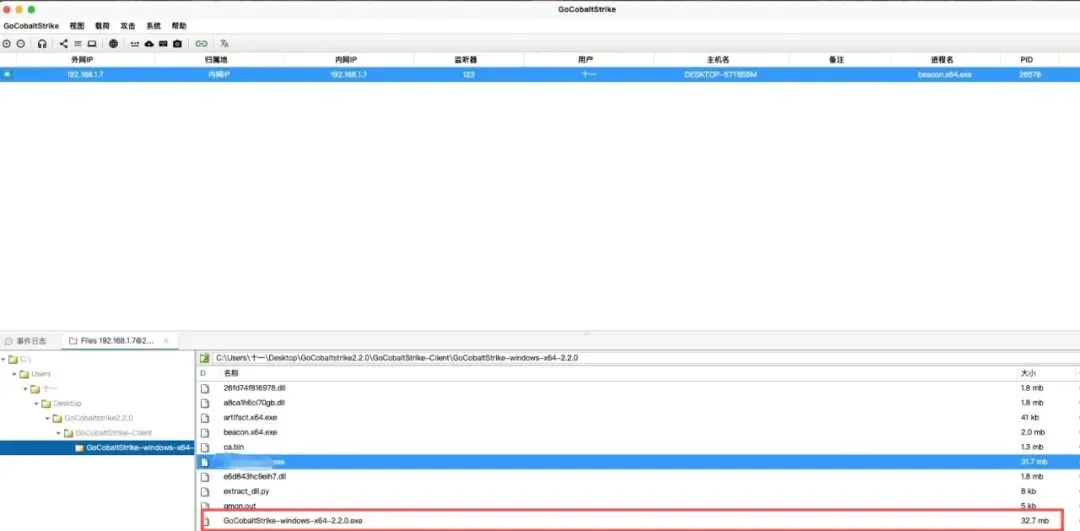
Task: Click the green go-up folder icon by path
Action: 204,358
